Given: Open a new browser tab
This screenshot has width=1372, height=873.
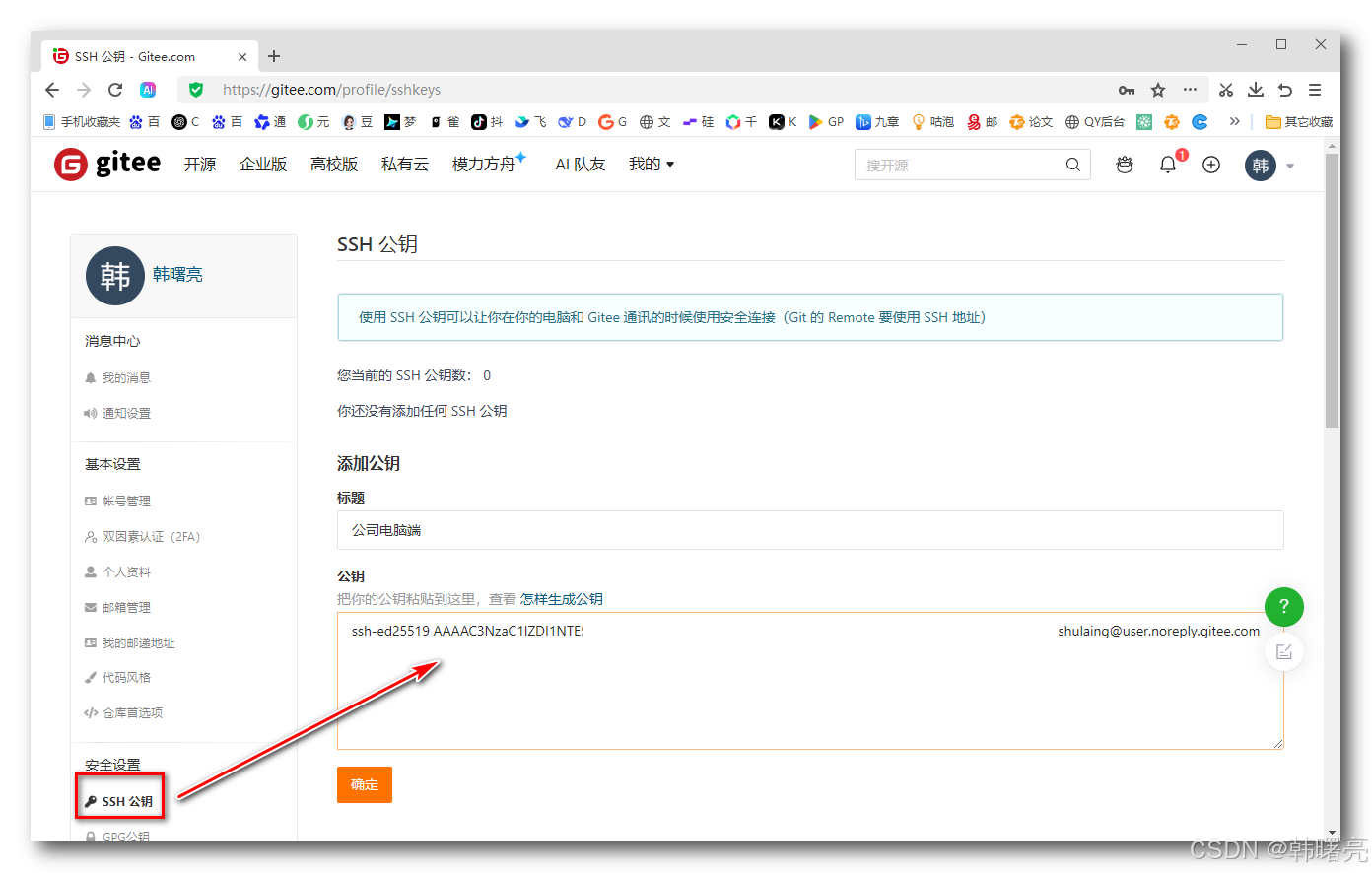Looking at the screenshot, I should (x=274, y=56).
